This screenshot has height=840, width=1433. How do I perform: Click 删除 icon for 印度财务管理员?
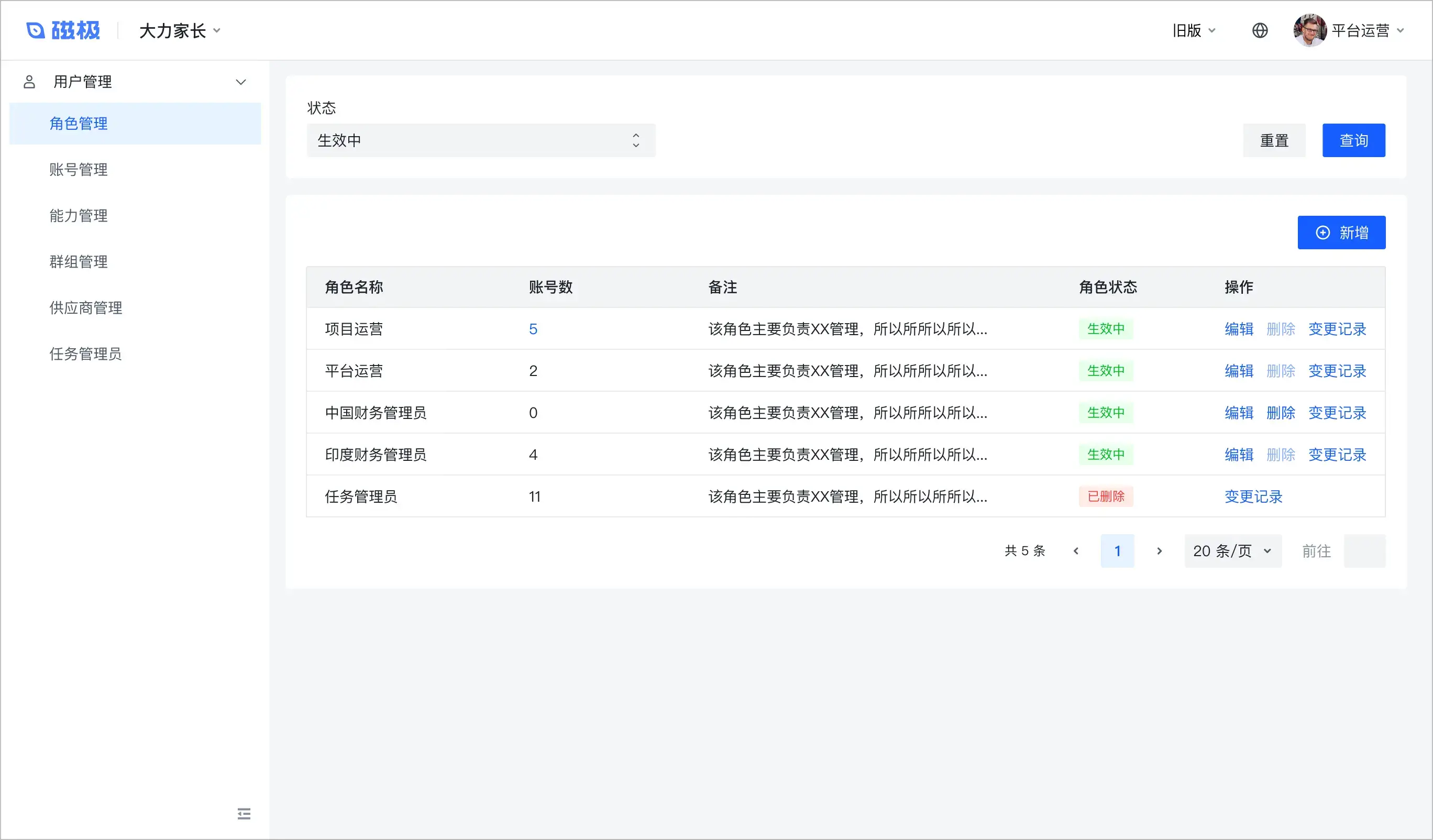1280,454
